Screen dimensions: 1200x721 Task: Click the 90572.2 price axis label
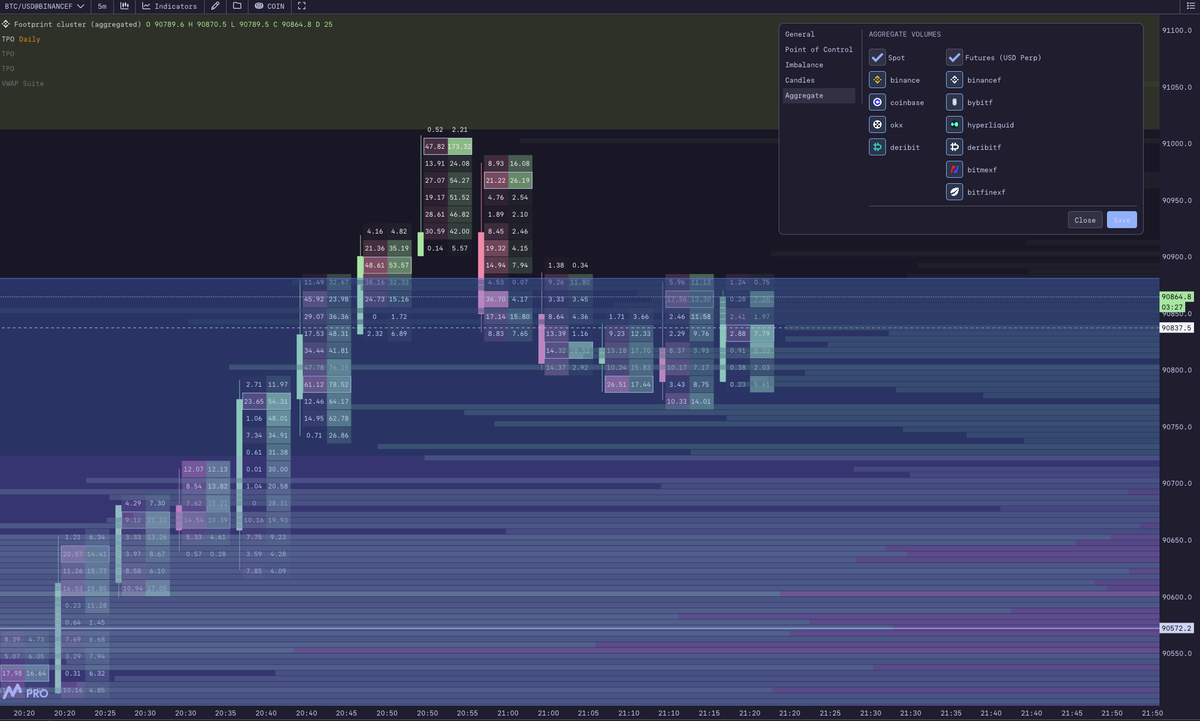[1177, 628]
